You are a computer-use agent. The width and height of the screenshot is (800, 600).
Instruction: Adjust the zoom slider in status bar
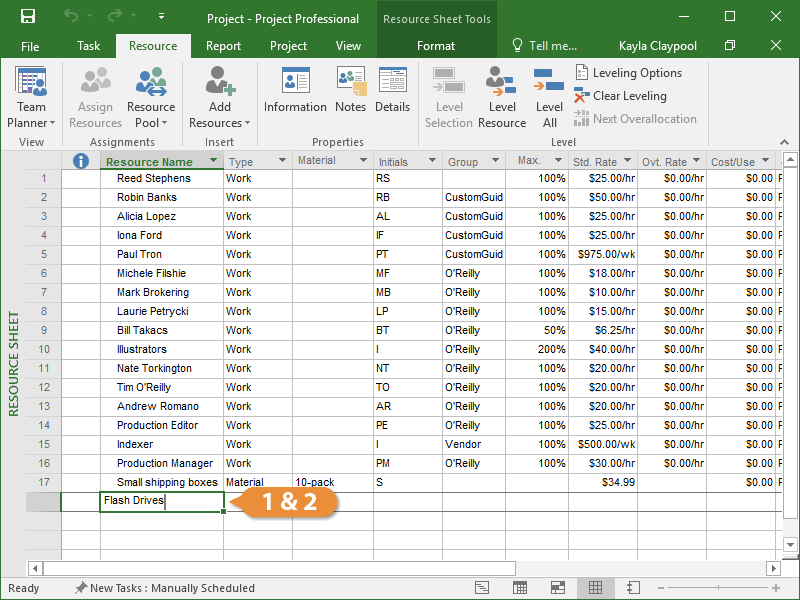coord(717,588)
